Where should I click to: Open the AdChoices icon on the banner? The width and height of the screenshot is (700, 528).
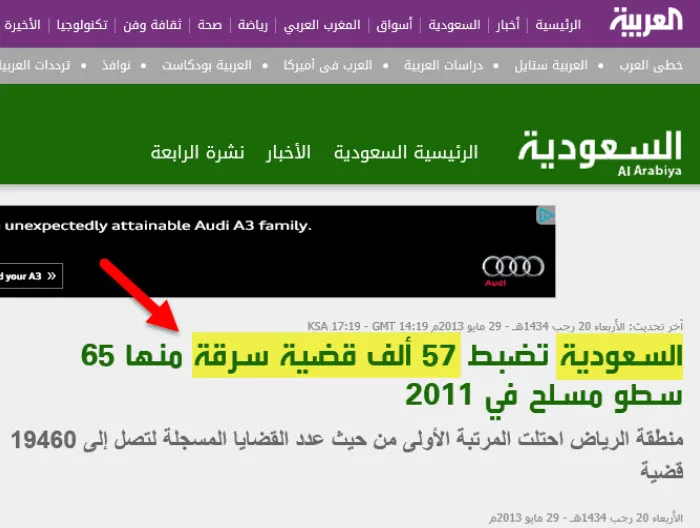[546, 215]
